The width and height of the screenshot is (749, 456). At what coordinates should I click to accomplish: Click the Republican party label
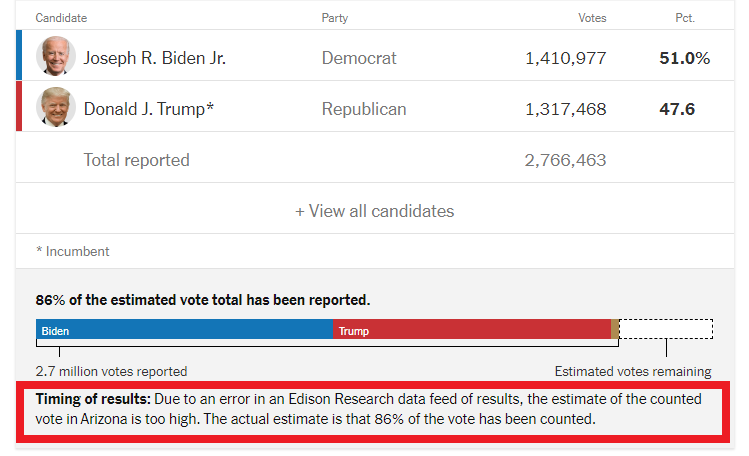364,109
